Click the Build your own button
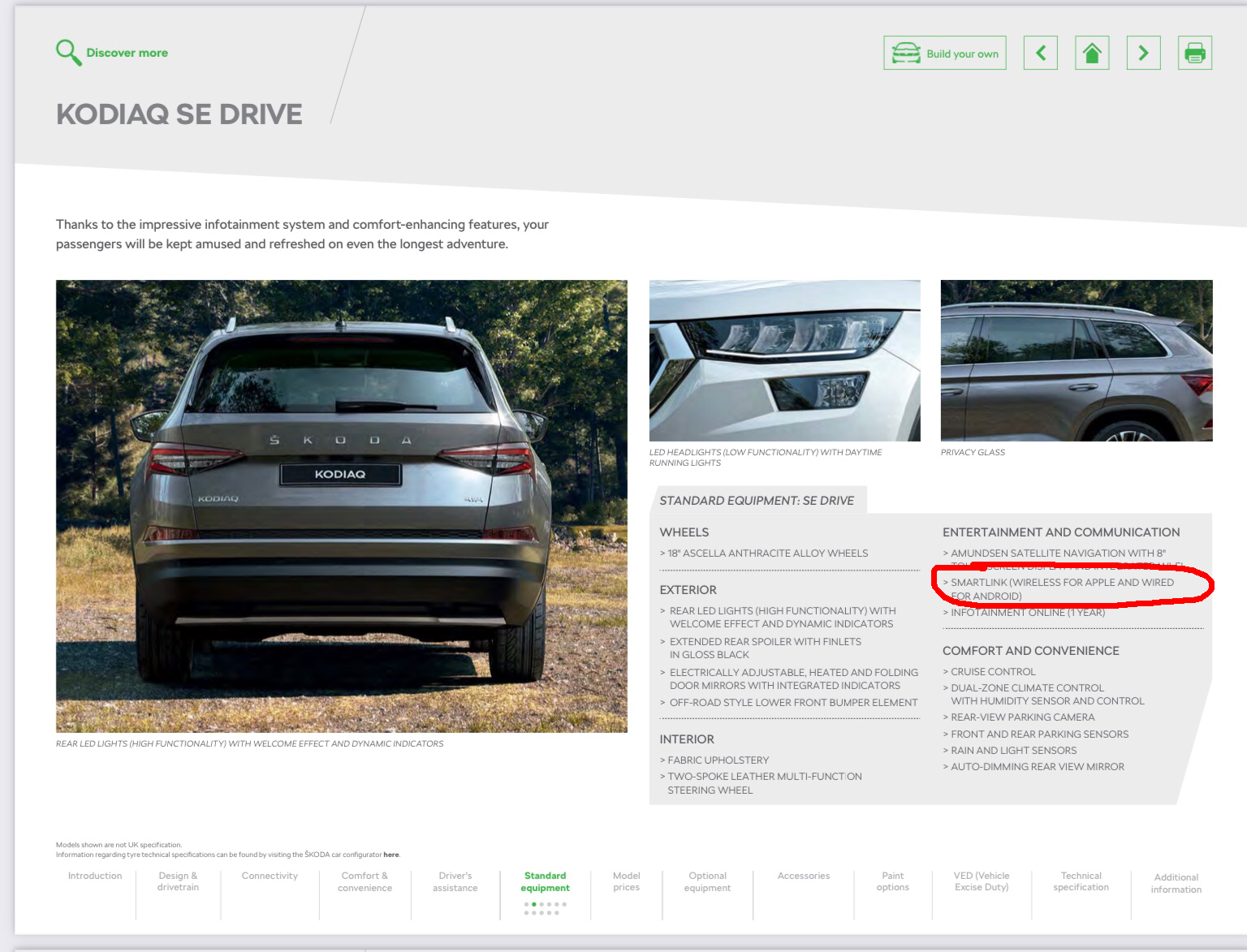The width and height of the screenshot is (1247, 952). pos(944,52)
